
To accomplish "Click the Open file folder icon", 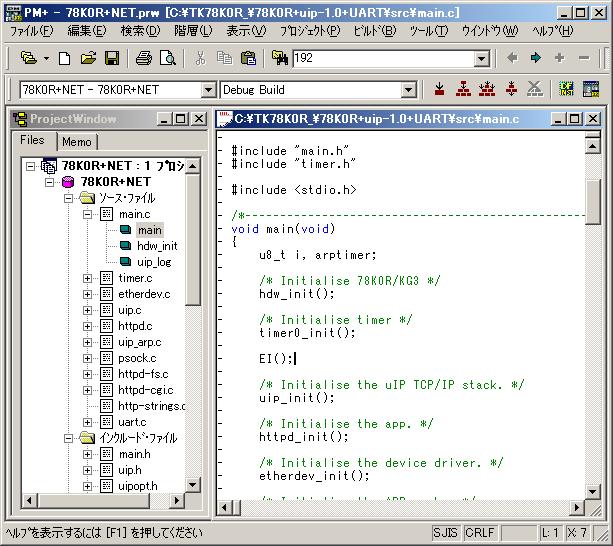I will click(88, 58).
